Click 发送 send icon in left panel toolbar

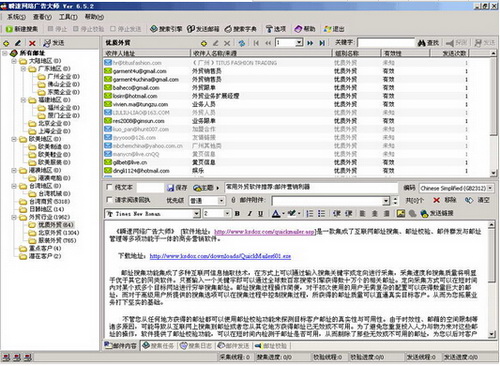point(54,43)
